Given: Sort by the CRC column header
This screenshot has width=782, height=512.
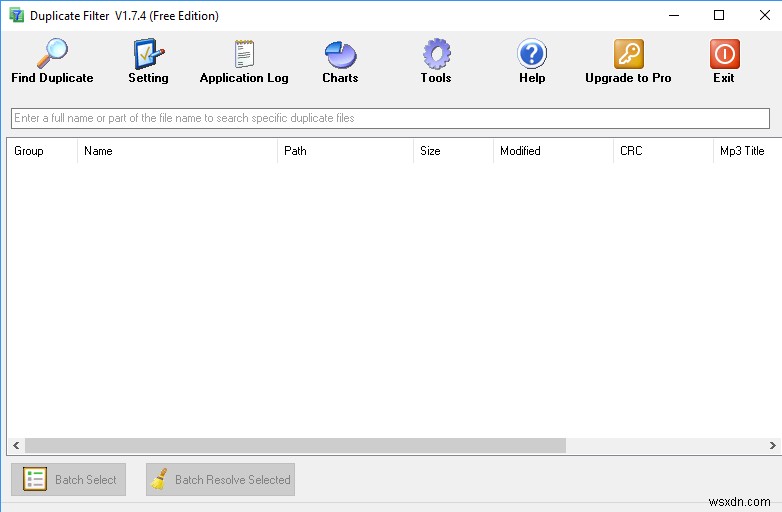Looking at the screenshot, I should tap(663, 151).
